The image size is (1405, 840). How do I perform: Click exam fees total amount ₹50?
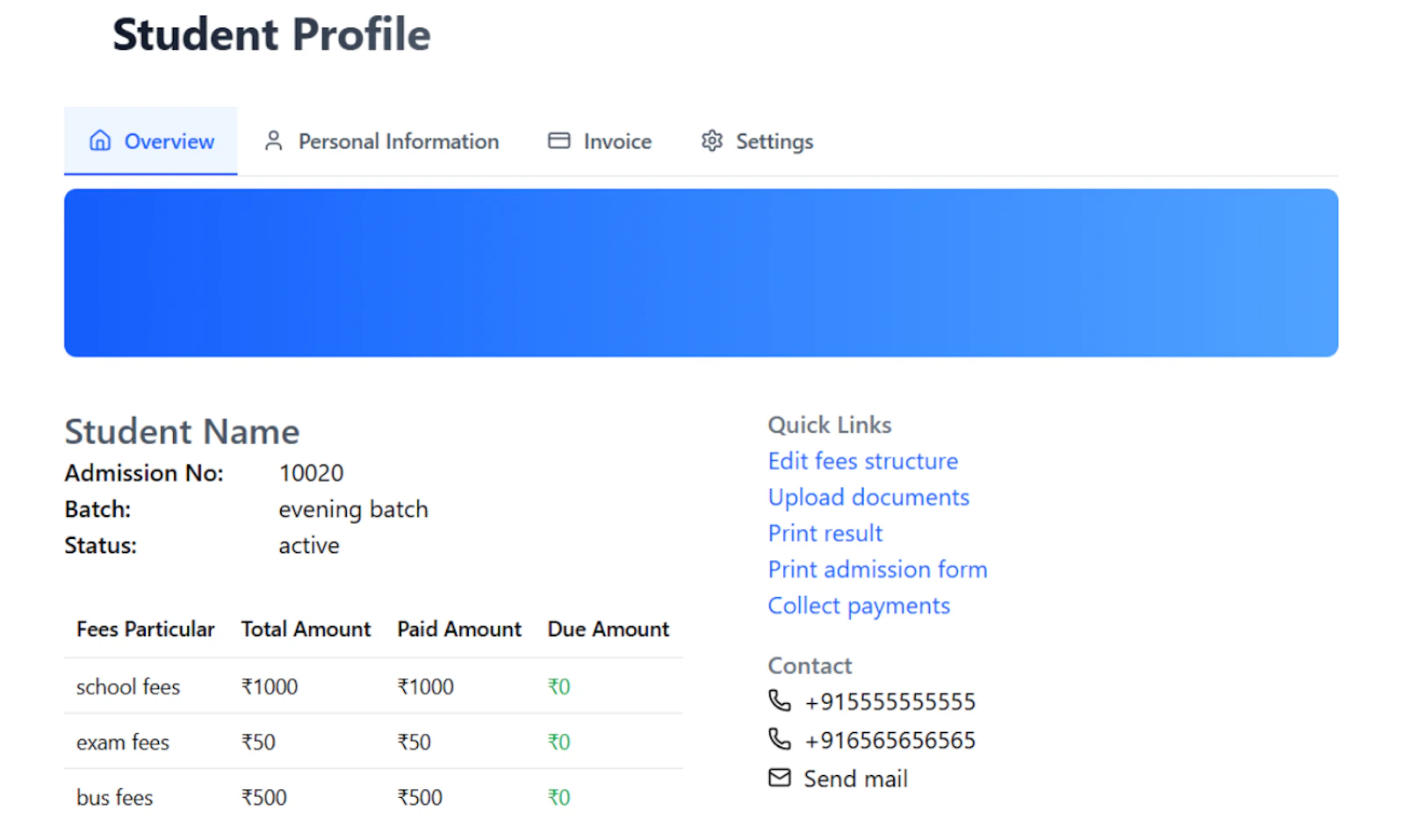click(x=258, y=742)
